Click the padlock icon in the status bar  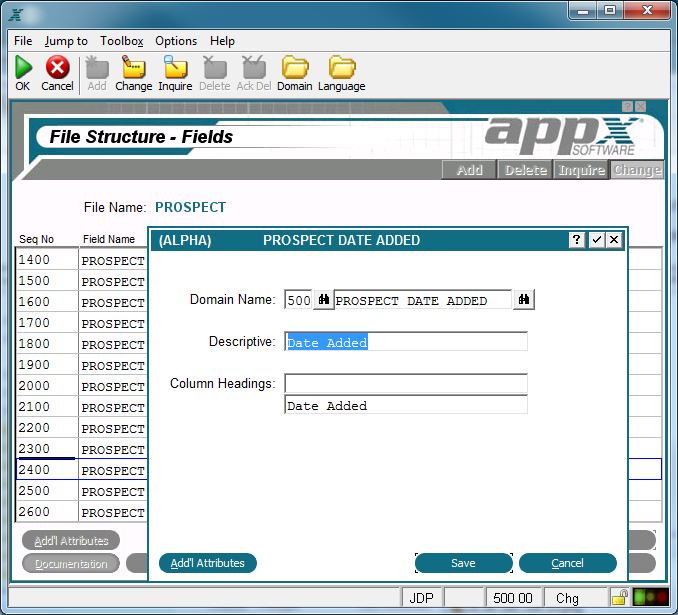620,598
